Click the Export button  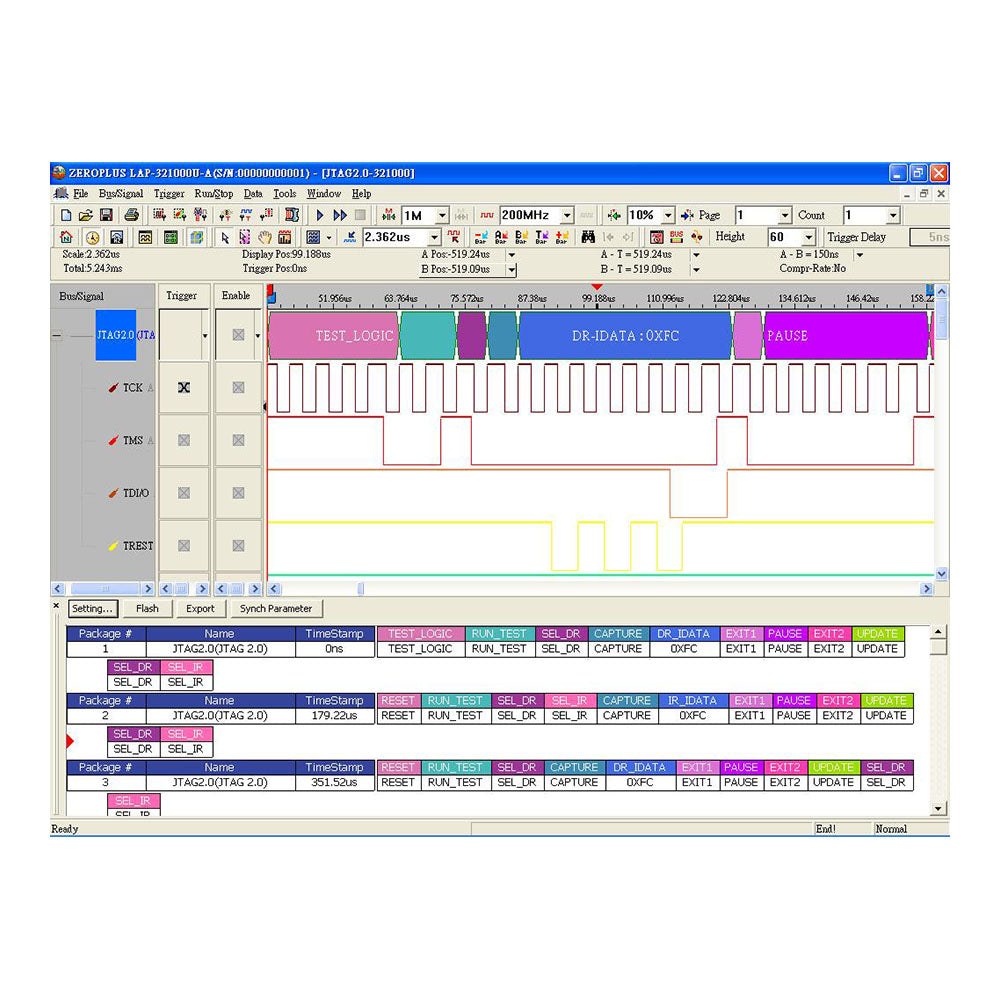click(200, 609)
